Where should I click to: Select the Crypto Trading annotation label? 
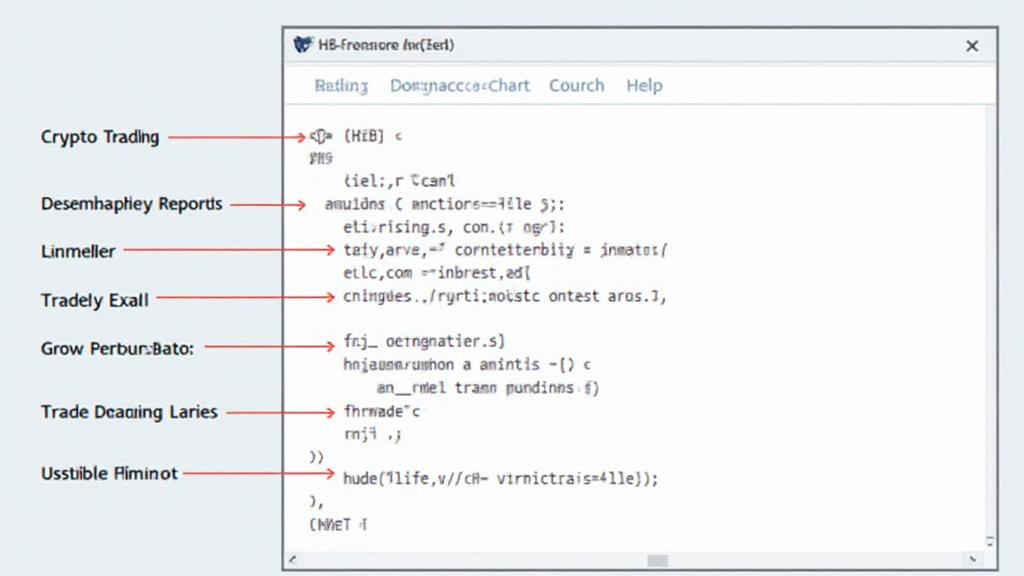[x=100, y=137]
